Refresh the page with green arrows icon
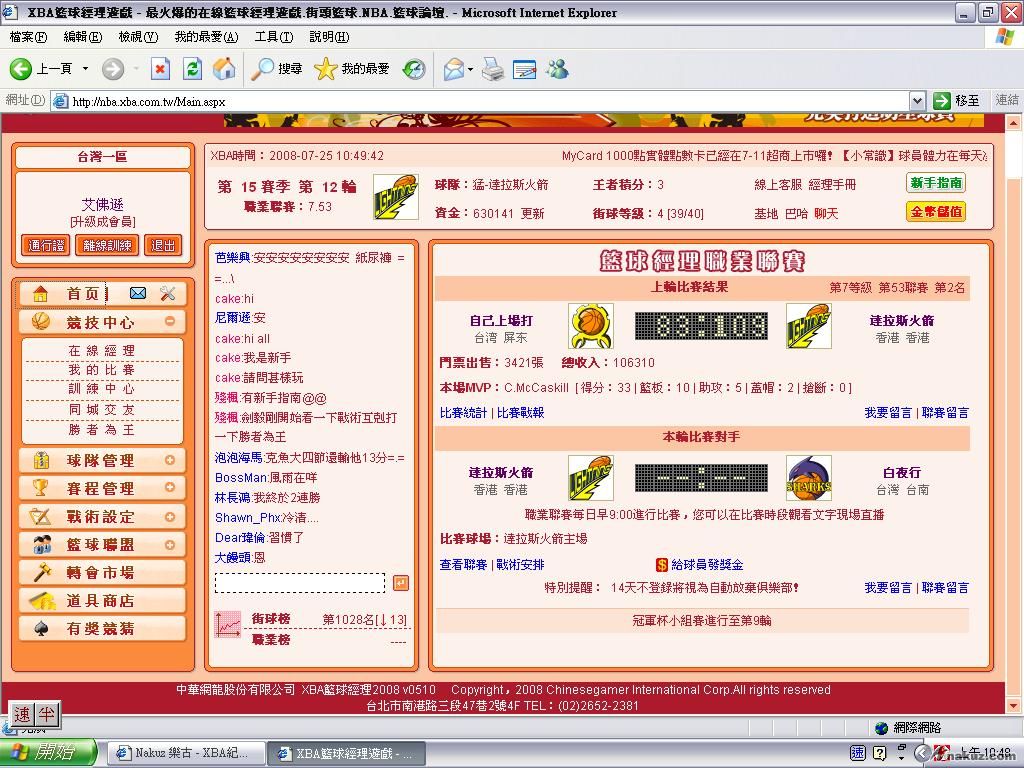 click(x=192, y=69)
